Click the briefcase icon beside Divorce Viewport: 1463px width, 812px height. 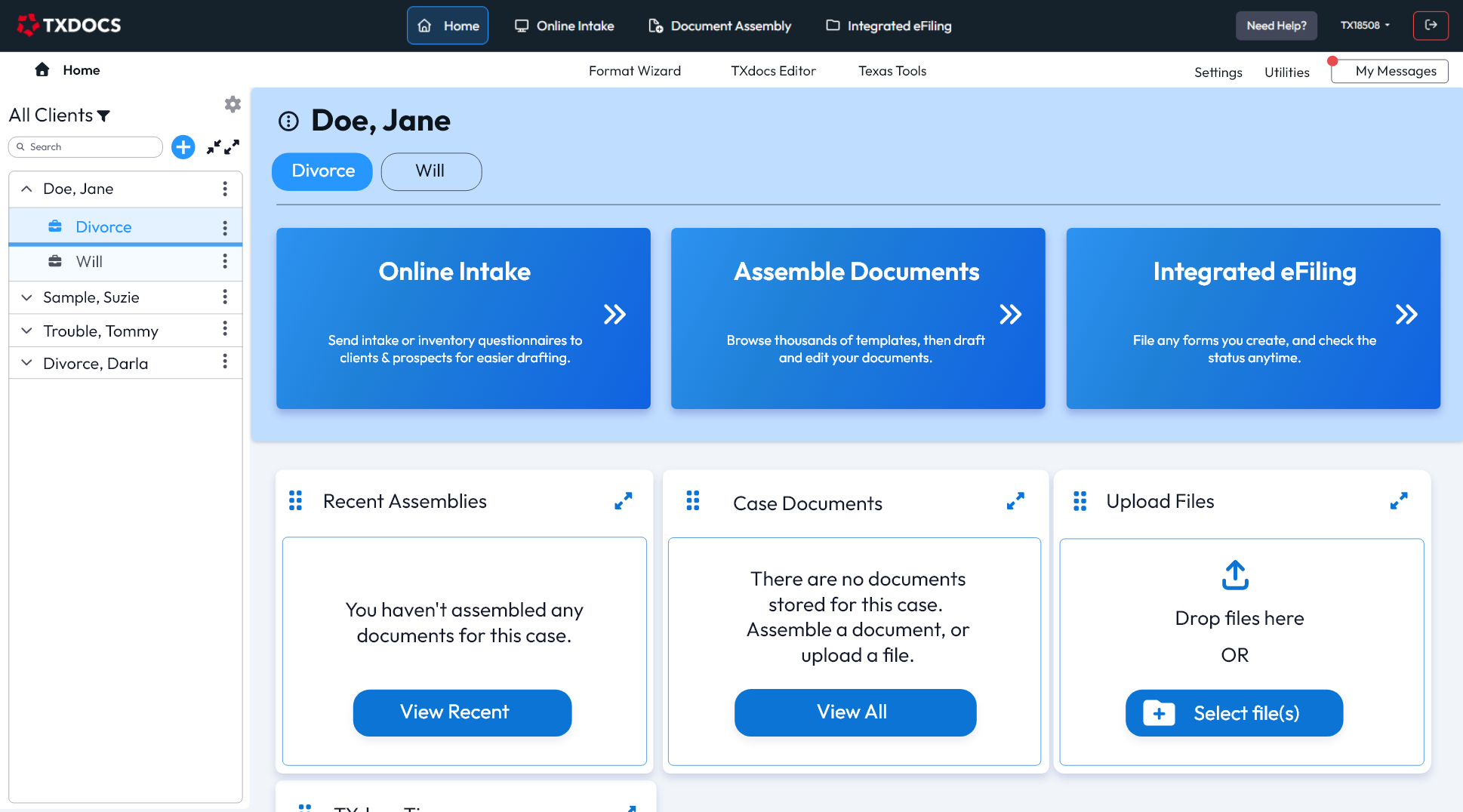55,226
